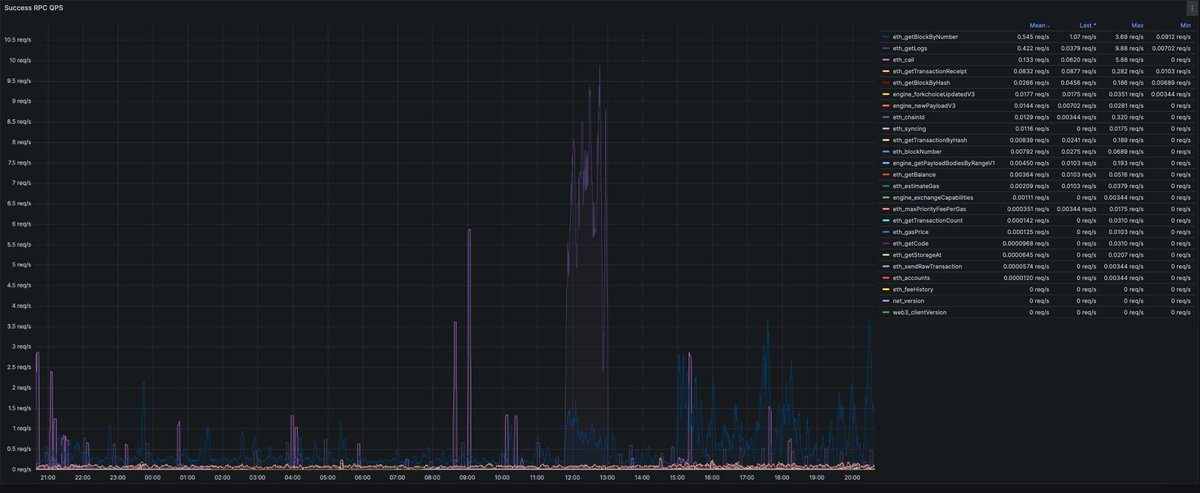The image size is (1200, 493).
Task: Select engine_getPayloadBodiesByRangeV1 legend entry
Action: click(x=944, y=163)
